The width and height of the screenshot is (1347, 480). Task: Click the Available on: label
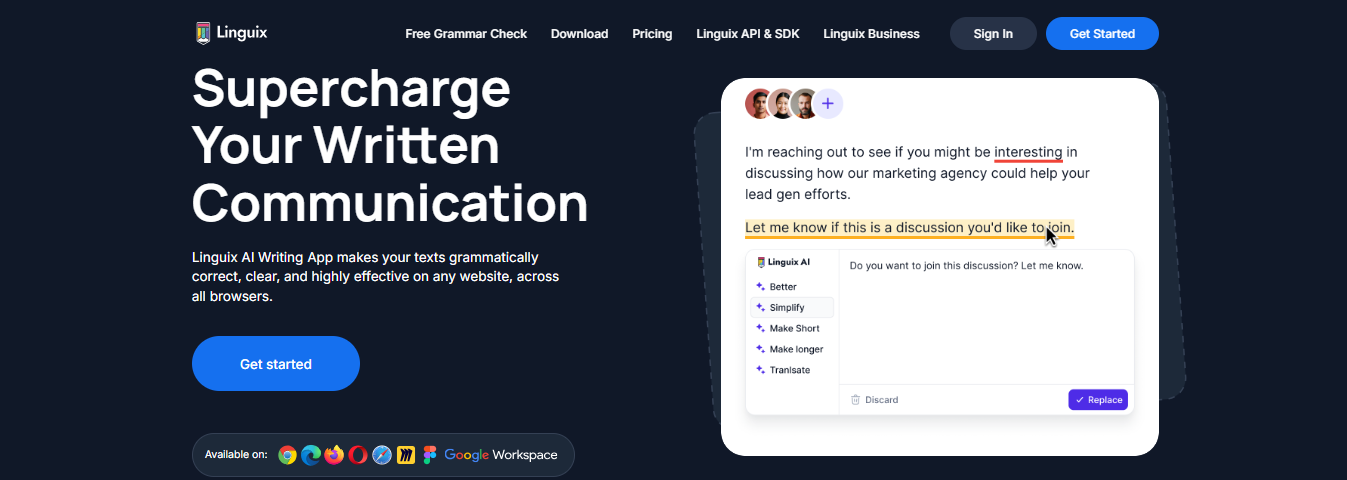click(236, 455)
